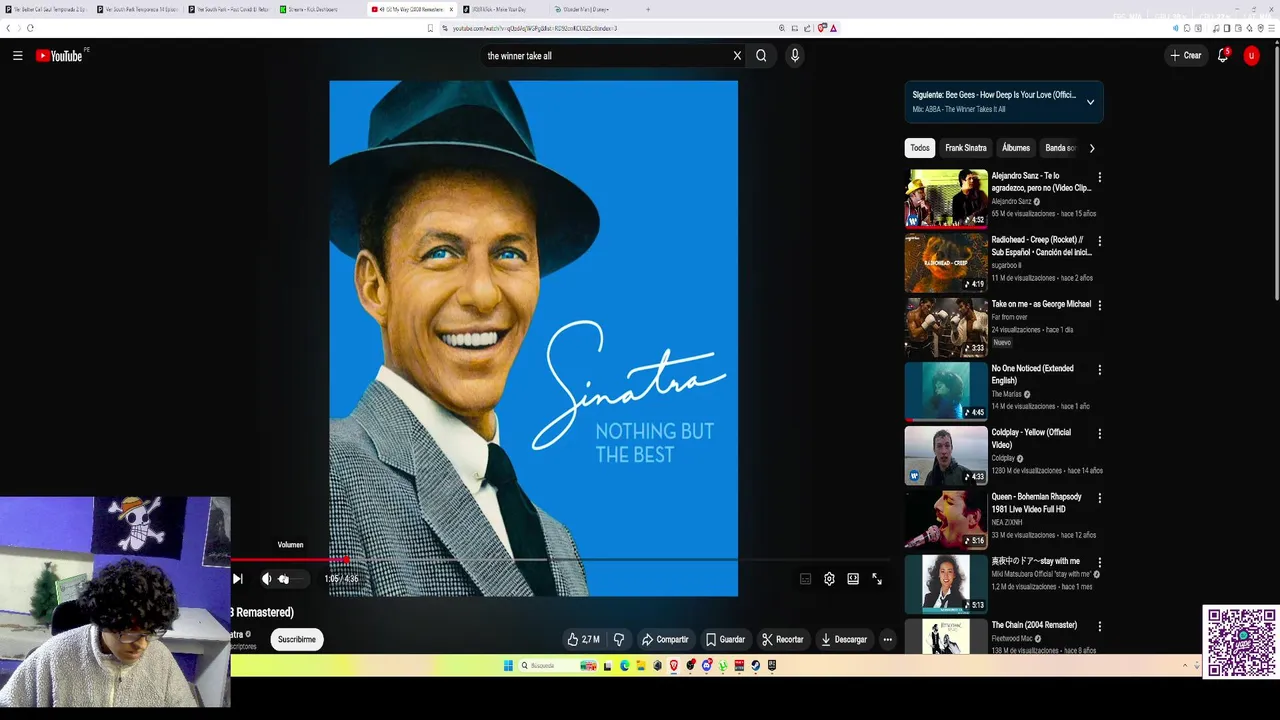Open the Brave Shields lion icon
The image size is (1280, 720).
(x=822, y=28)
